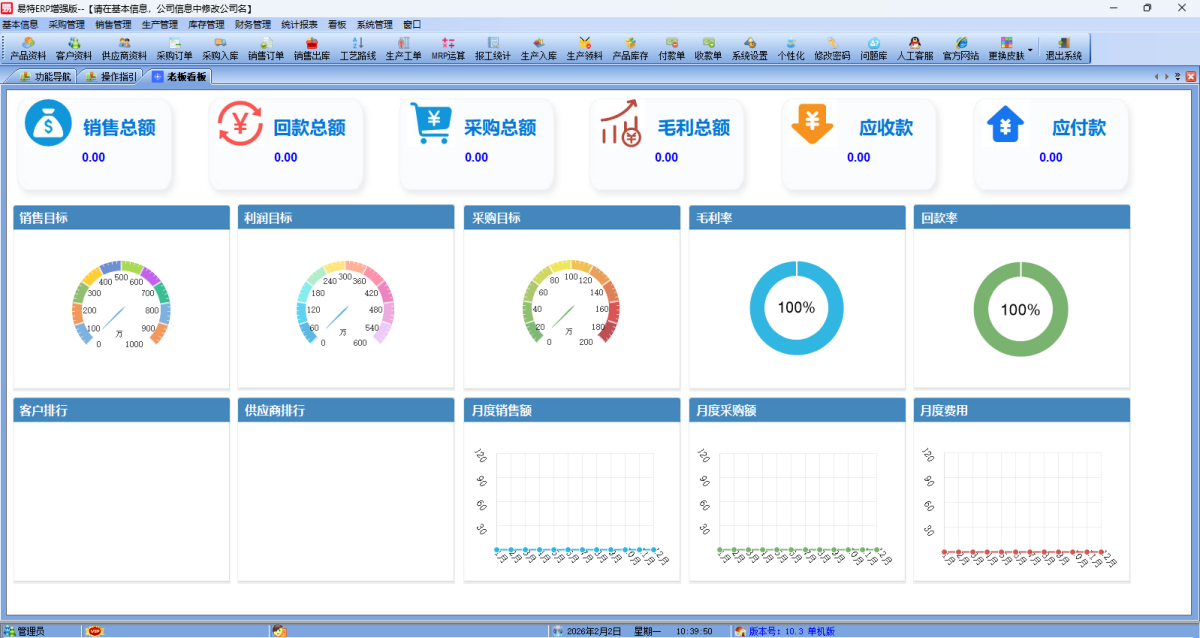
Task: Switch to the 功能导航 tab
Action: click(45, 76)
